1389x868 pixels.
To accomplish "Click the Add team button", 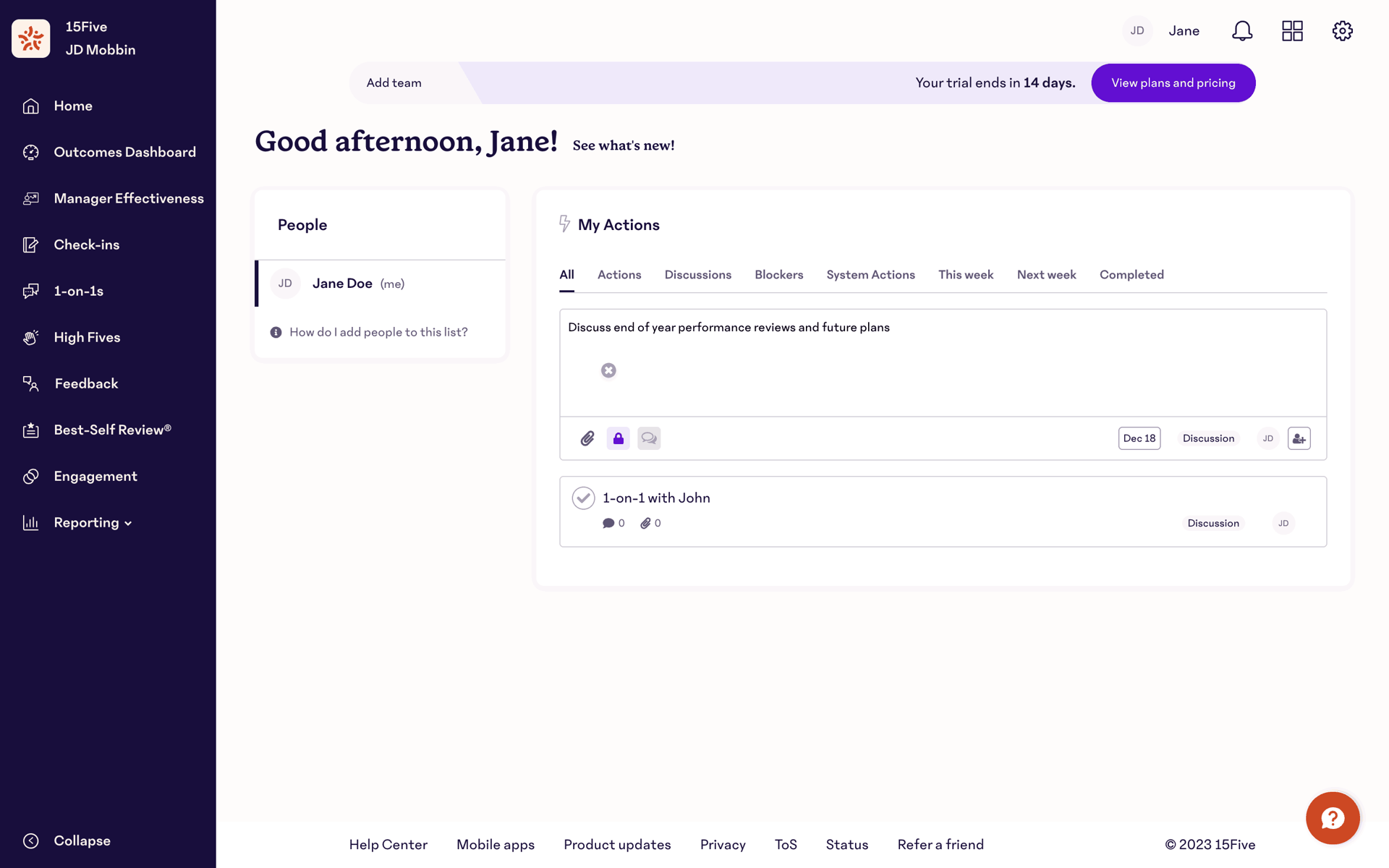I will click(x=394, y=82).
